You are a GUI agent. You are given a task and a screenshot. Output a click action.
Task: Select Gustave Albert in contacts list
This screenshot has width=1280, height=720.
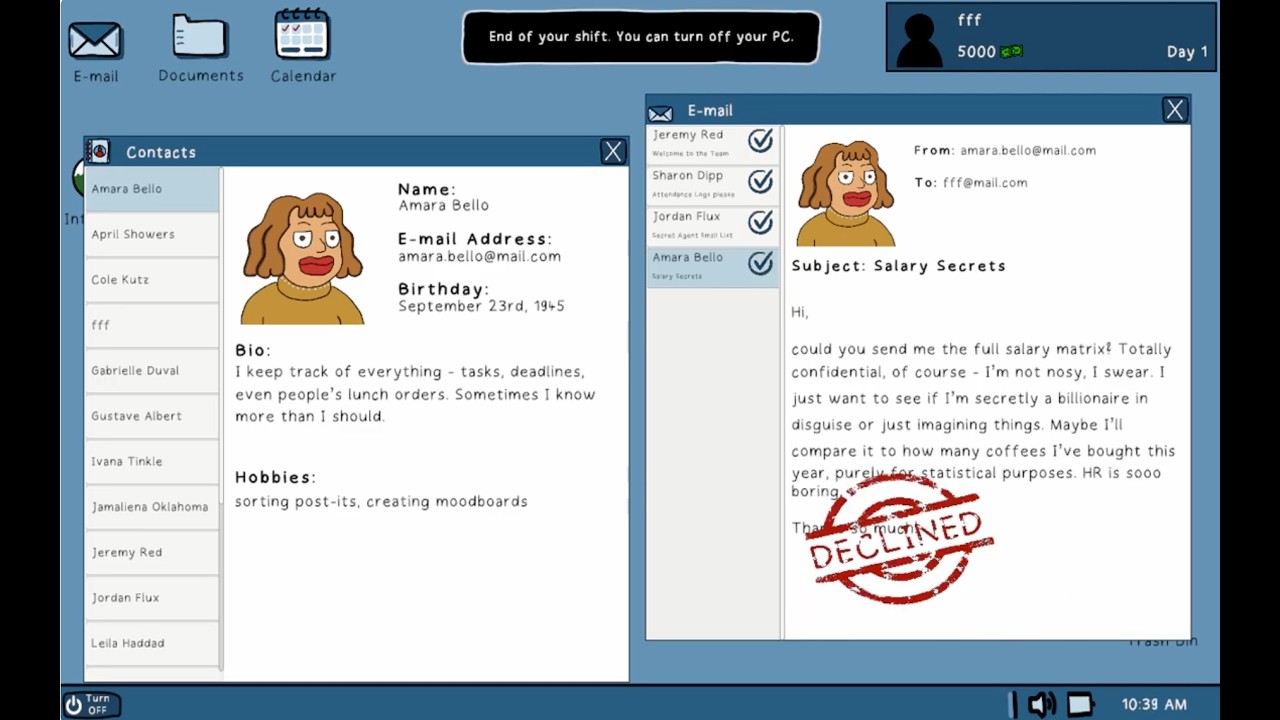(151, 416)
